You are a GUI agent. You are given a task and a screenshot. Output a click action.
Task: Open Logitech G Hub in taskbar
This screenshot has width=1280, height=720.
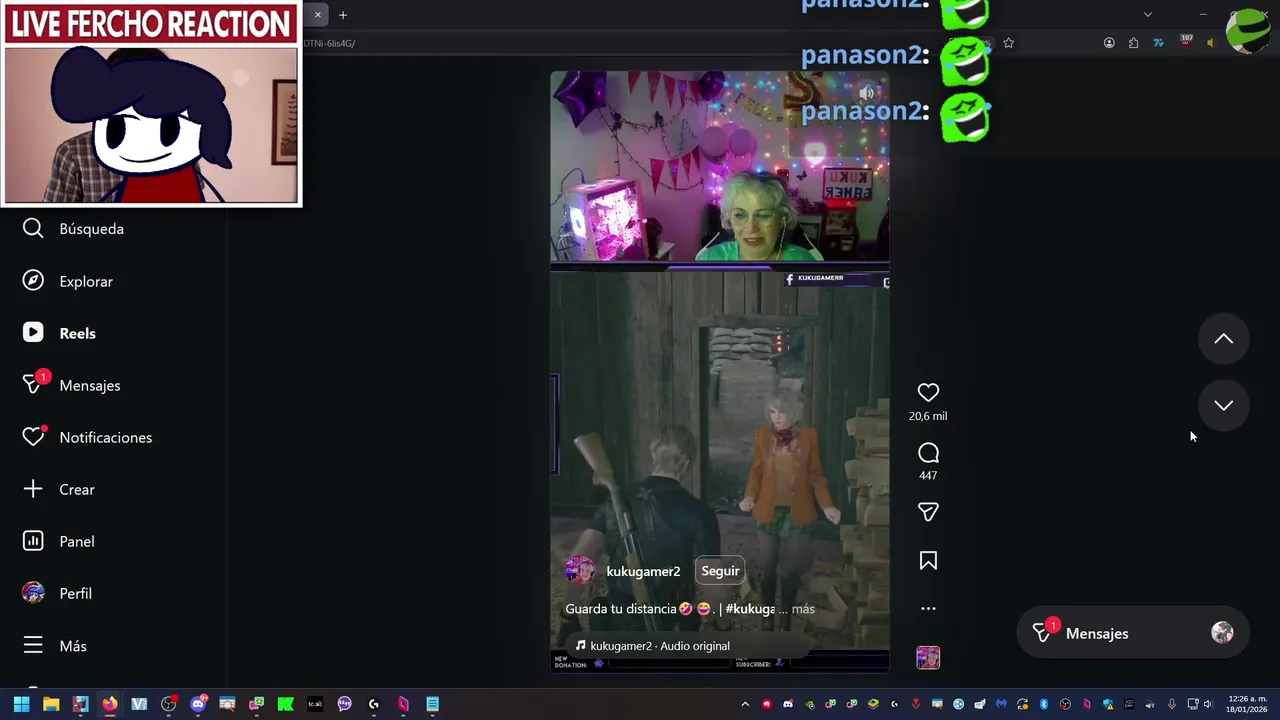tap(374, 704)
